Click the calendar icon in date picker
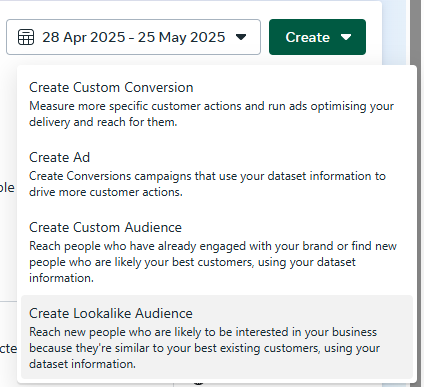This screenshot has height=387, width=424. 26,37
